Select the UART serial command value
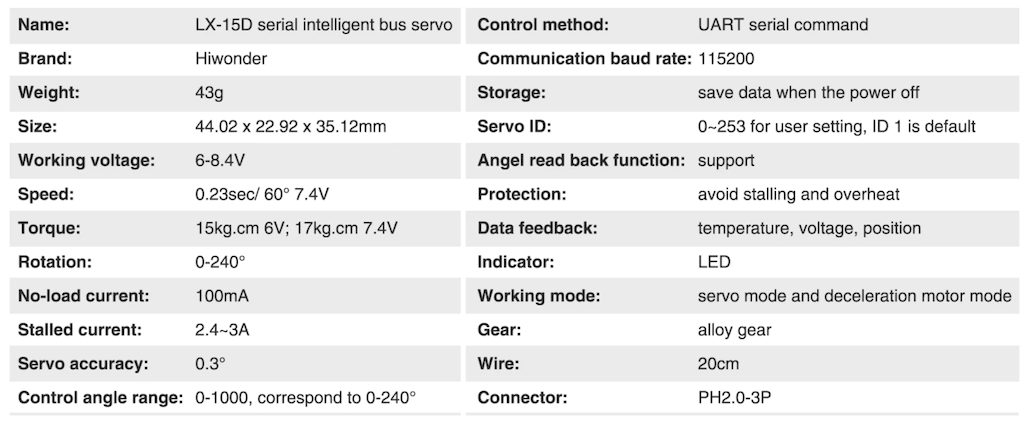 783,24
